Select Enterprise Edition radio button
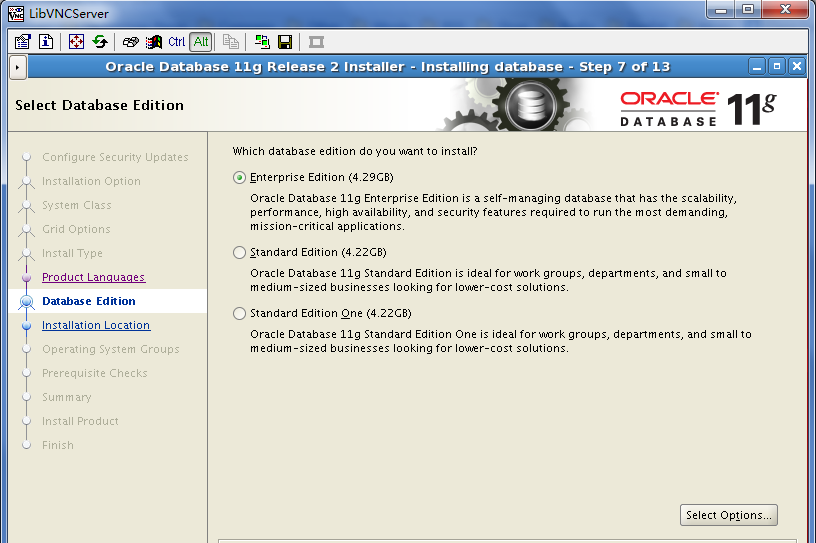This screenshot has height=543, width=816. (239, 178)
